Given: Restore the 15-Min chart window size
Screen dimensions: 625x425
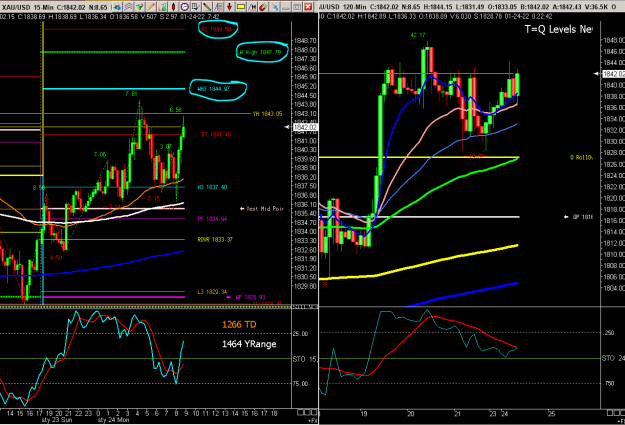Looking at the screenshot, I should click(x=297, y=7).
